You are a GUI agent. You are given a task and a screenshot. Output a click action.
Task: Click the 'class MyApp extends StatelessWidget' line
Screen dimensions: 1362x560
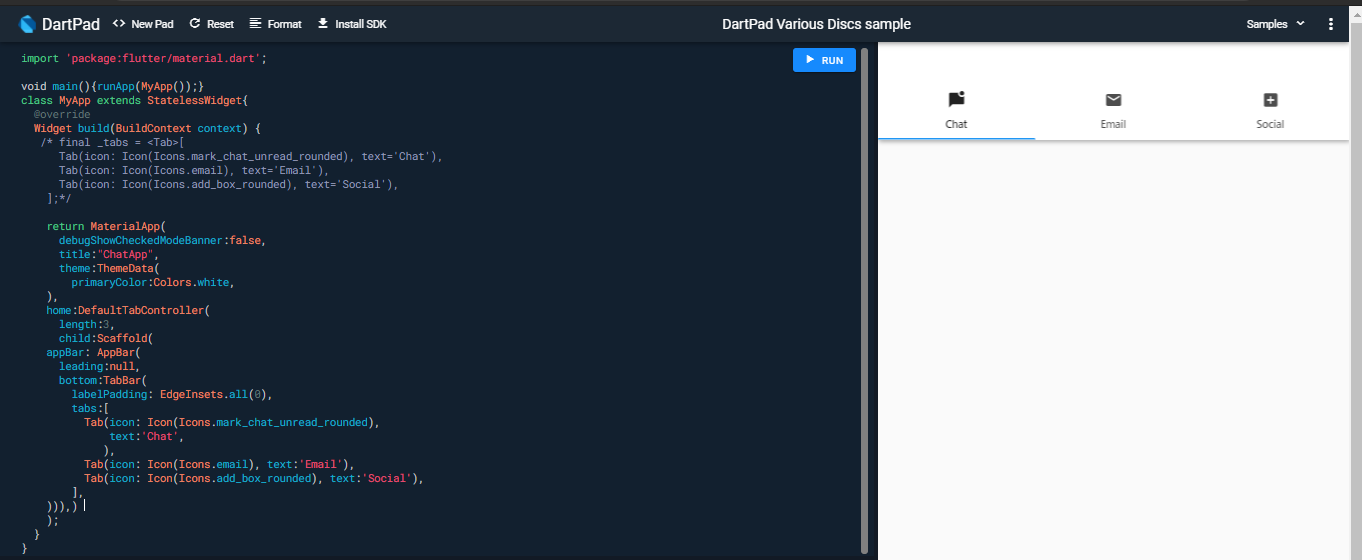point(134,101)
